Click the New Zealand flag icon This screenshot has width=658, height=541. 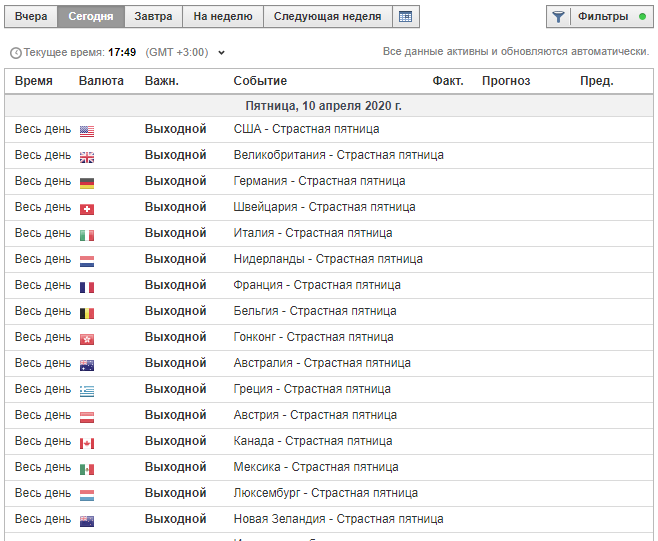pos(87,522)
